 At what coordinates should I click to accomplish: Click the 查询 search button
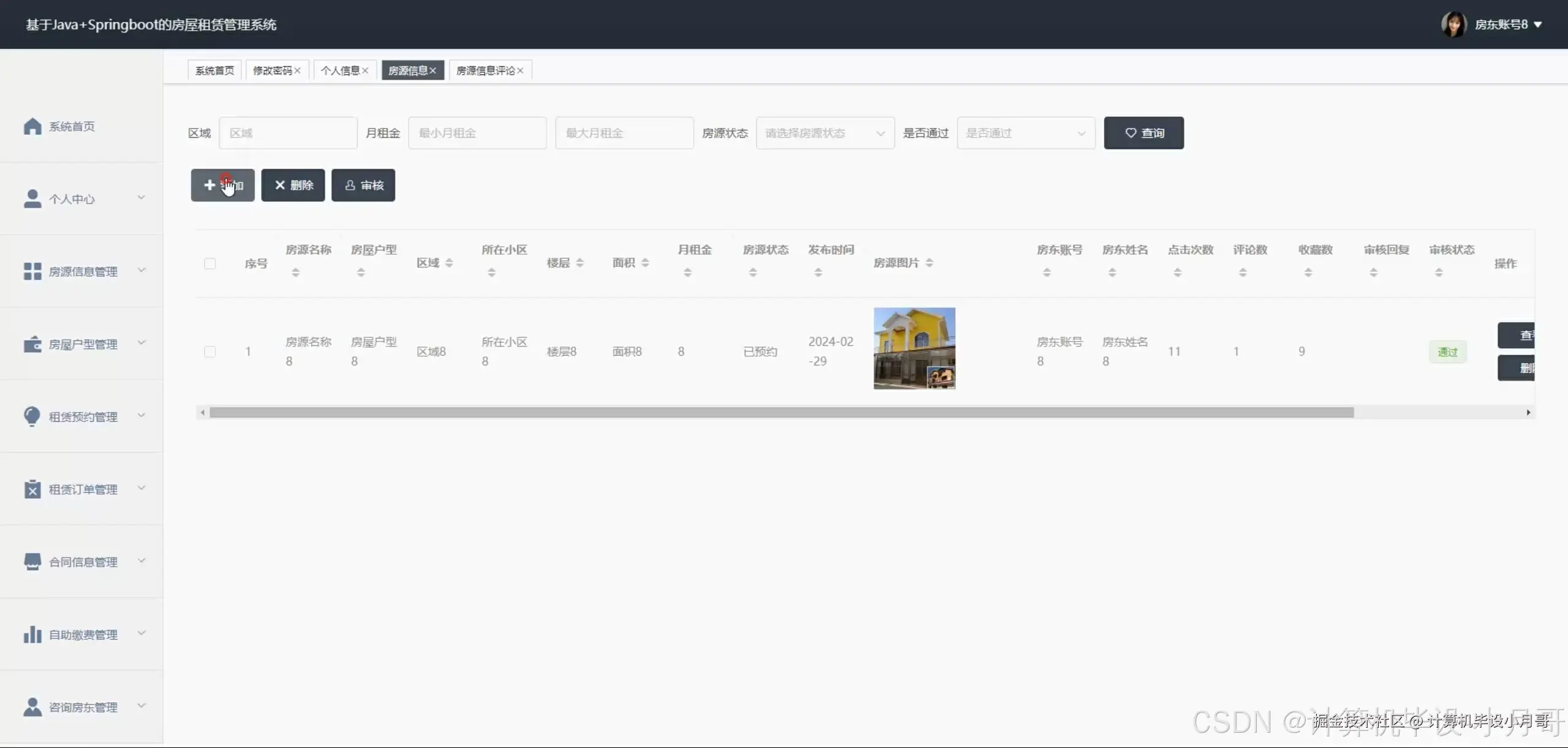[x=1143, y=133]
